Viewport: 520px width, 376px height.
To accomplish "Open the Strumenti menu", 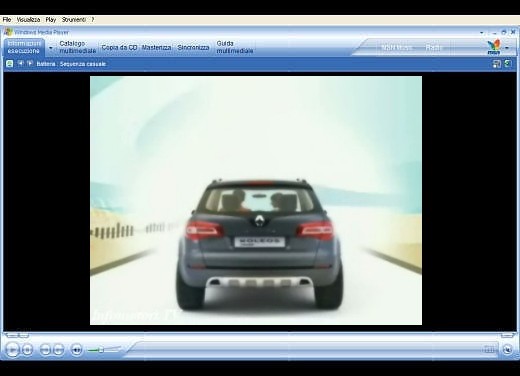I will (73, 20).
